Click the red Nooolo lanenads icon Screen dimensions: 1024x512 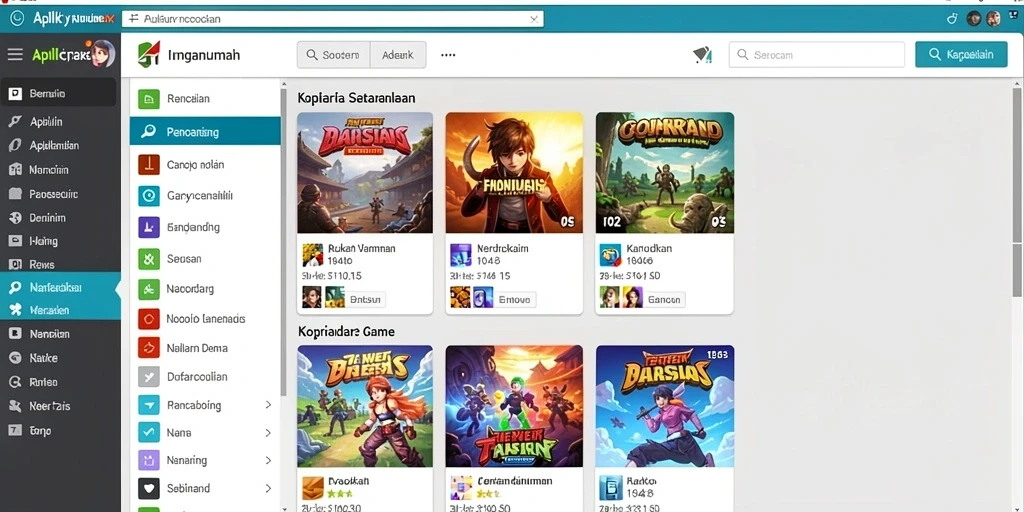coord(149,319)
